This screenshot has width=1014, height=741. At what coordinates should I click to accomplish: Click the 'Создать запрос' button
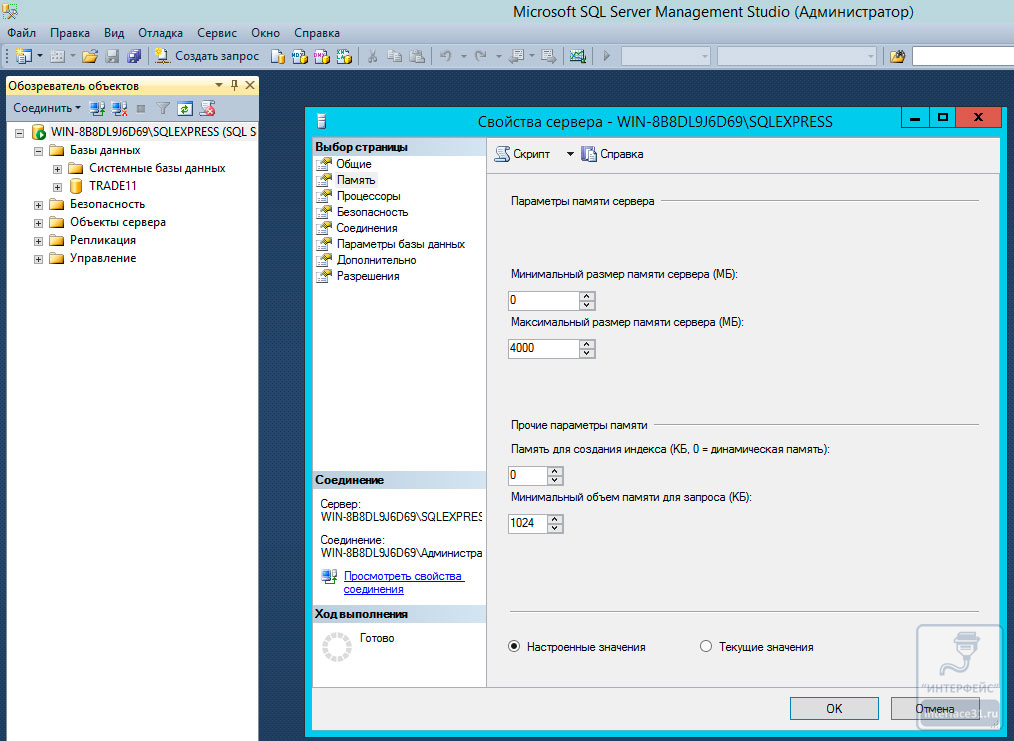(x=207, y=56)
